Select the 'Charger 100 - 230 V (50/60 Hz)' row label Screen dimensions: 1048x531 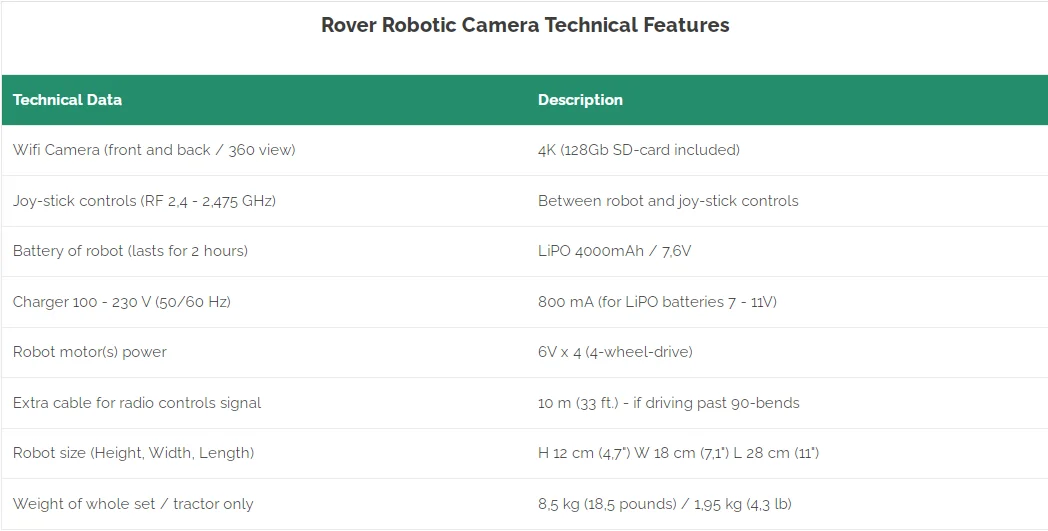click(x=121, y=302)
